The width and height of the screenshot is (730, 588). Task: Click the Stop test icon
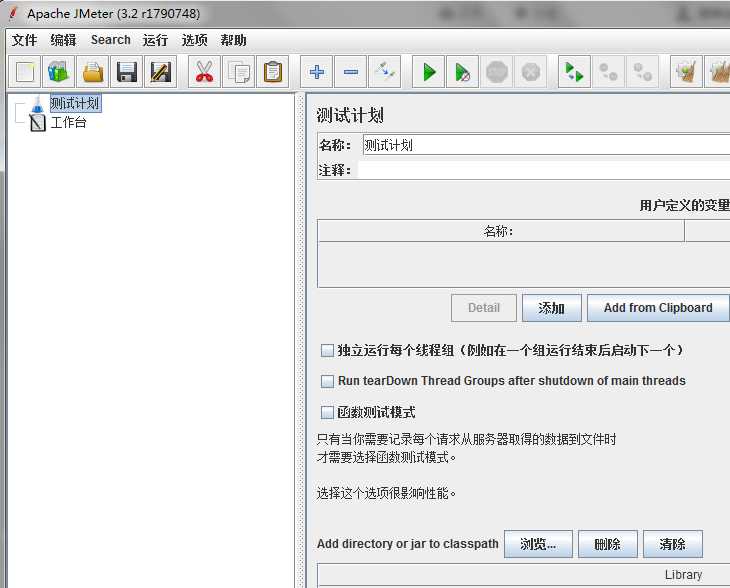[496, 72]
